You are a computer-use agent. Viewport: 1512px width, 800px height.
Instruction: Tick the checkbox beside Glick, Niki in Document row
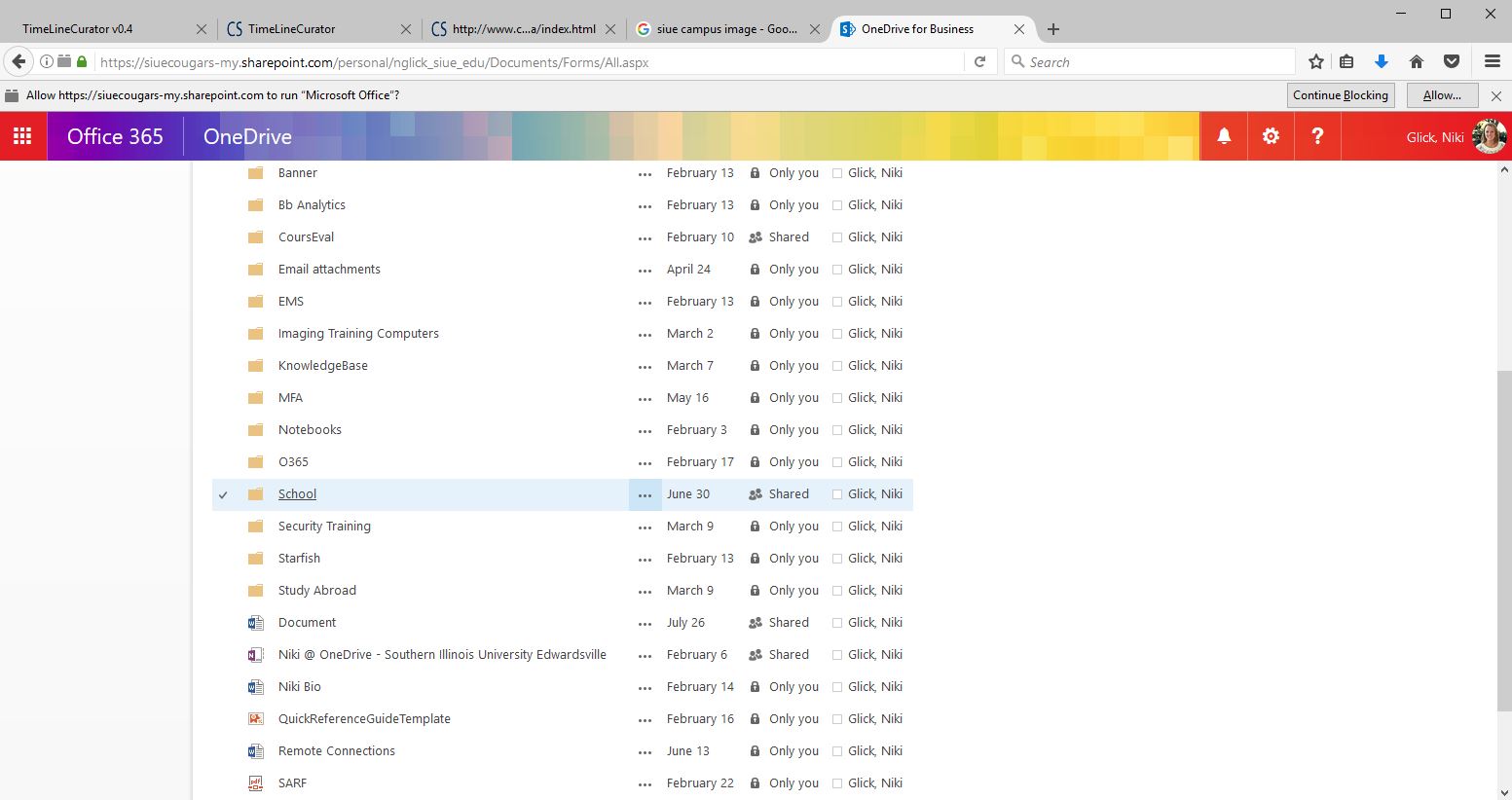(837, 623)
